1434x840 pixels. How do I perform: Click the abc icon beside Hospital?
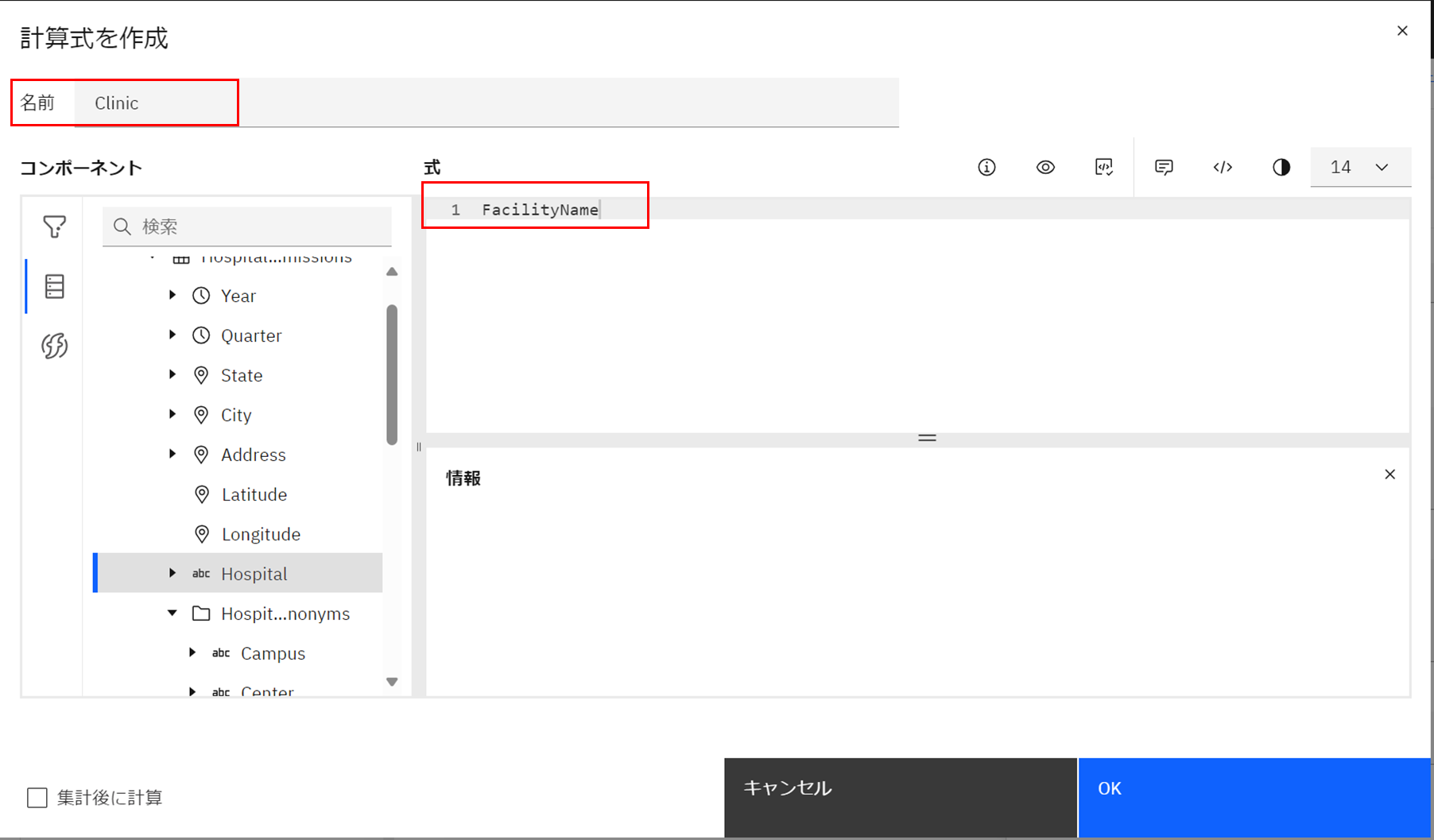click(201, 573)
